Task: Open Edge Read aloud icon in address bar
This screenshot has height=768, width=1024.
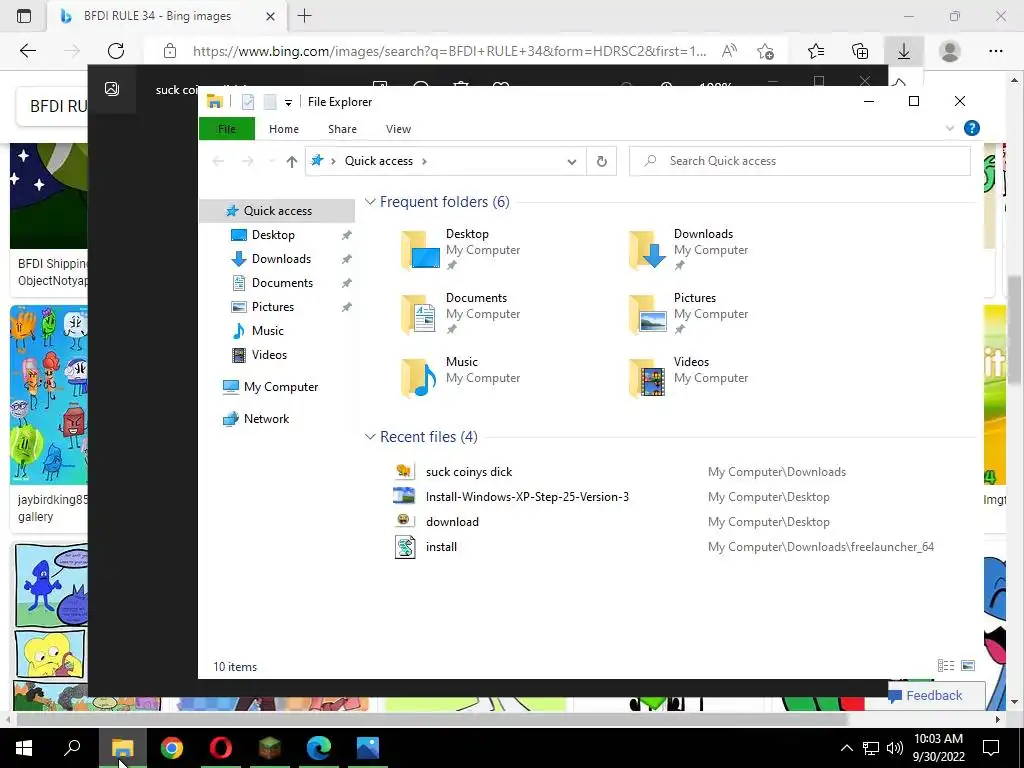Action: (x=729, y=51)
